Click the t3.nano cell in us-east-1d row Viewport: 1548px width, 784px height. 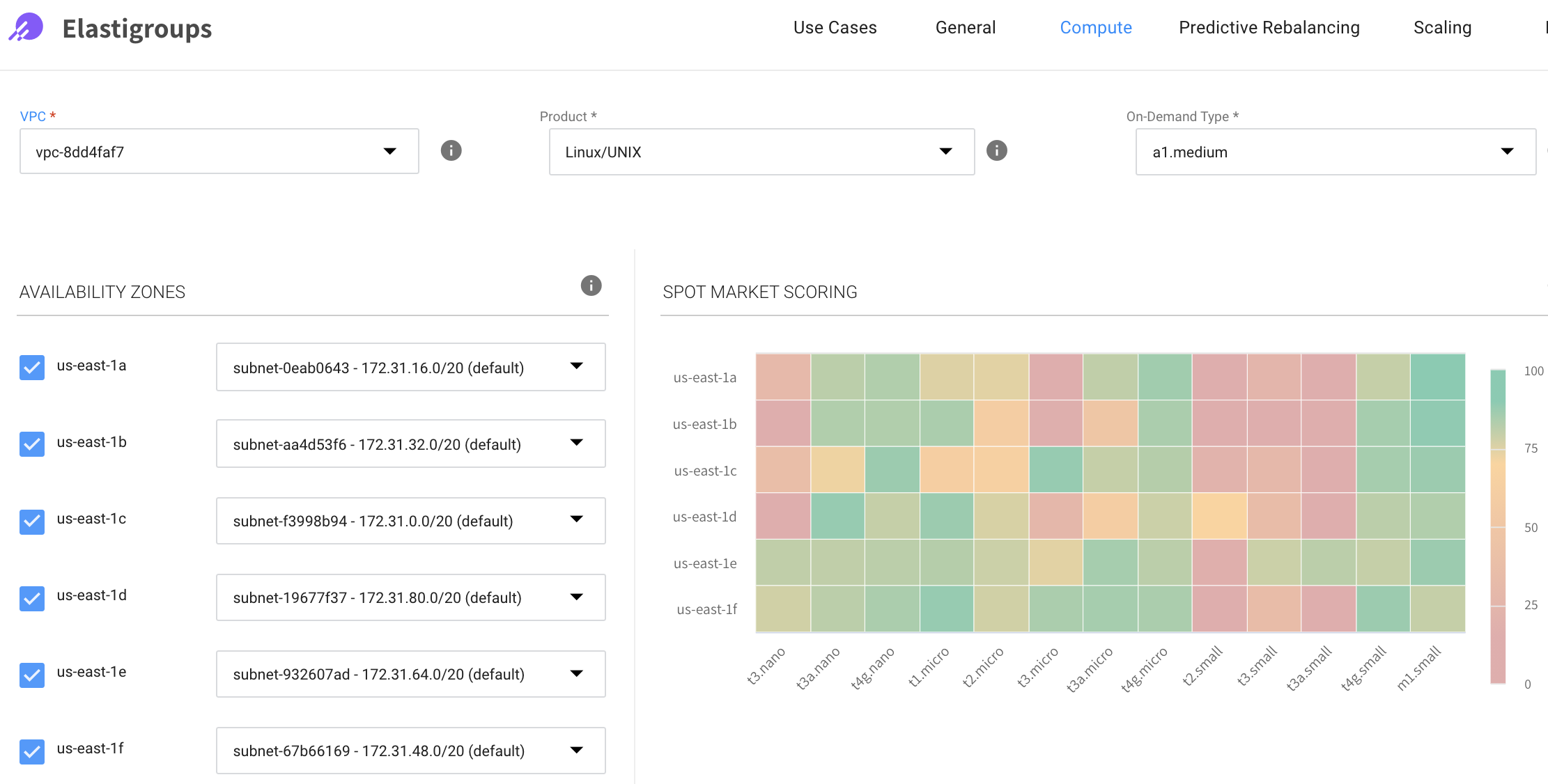(x=783, y=516)
